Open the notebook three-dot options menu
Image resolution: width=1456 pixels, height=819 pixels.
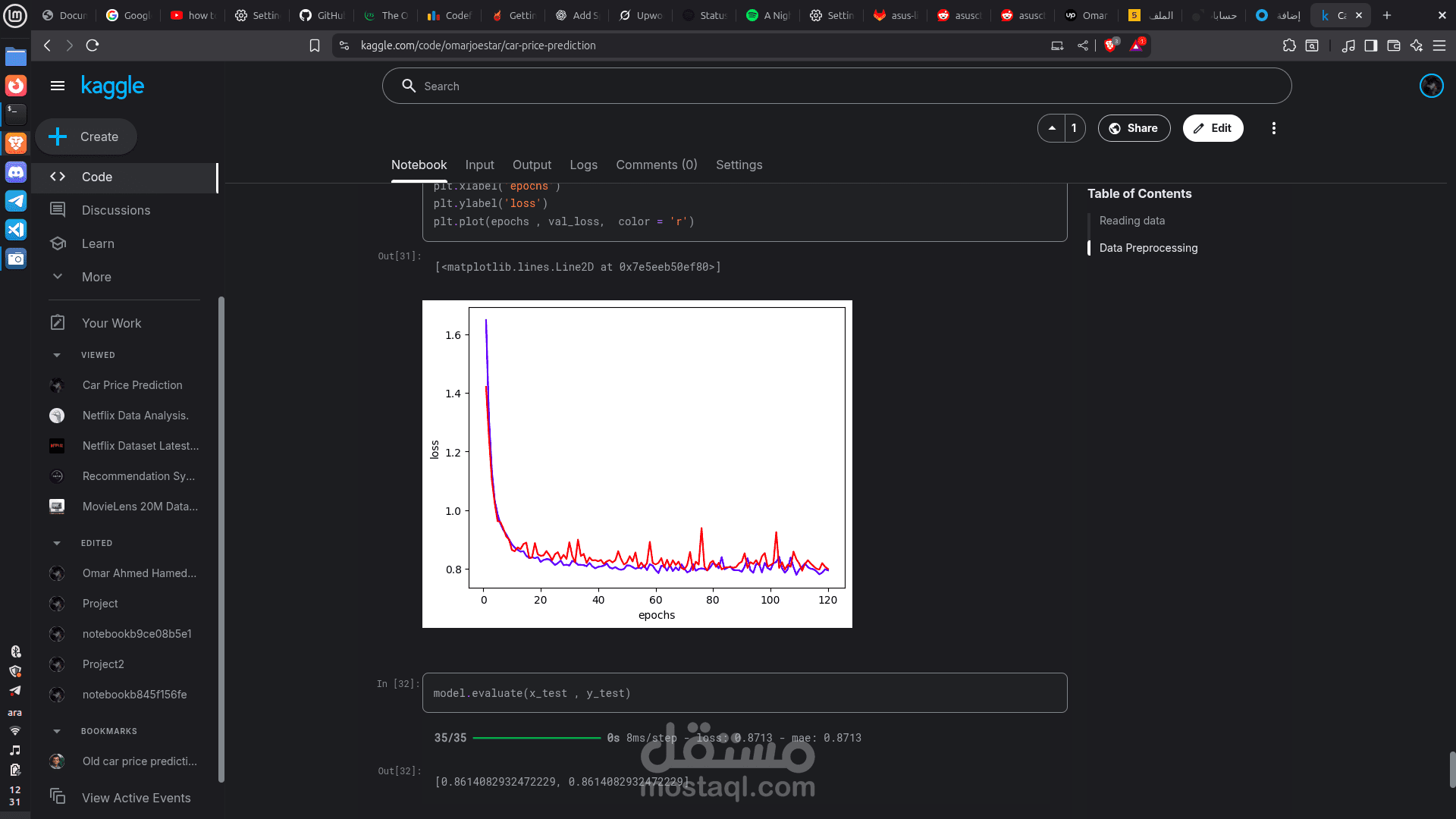click(x=1273, y=128)
